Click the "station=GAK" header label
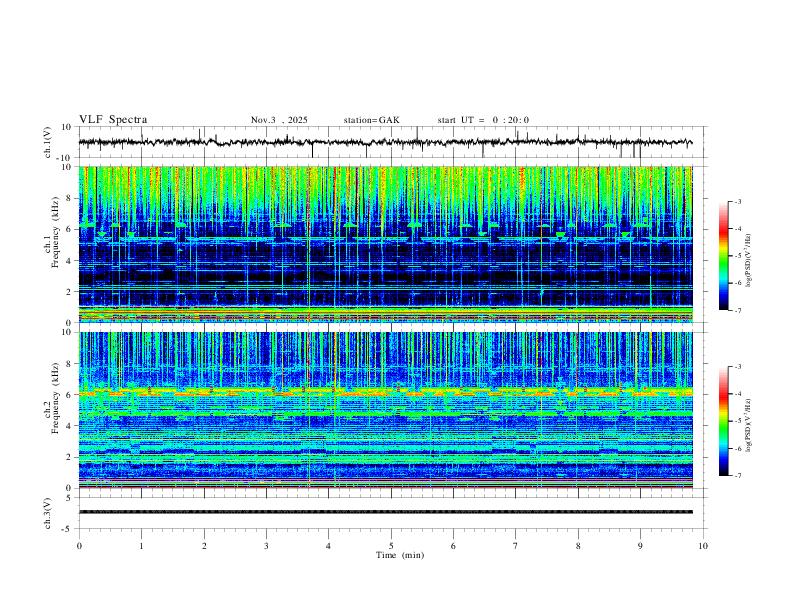 tap(371, 120)
